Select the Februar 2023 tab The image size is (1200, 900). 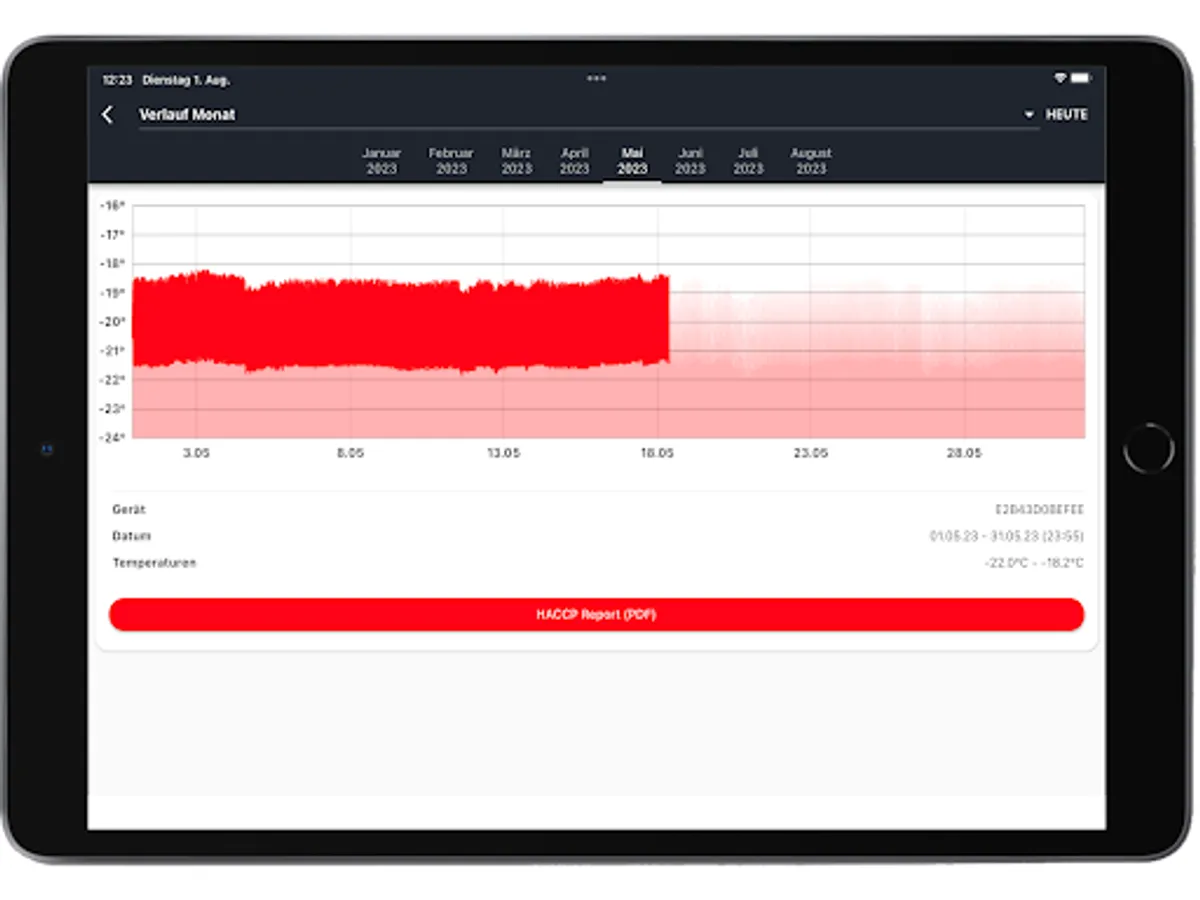451,161
